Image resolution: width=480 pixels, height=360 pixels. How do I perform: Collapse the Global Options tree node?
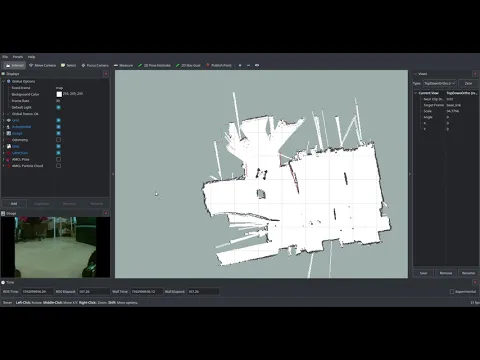[x=4, y=81]
